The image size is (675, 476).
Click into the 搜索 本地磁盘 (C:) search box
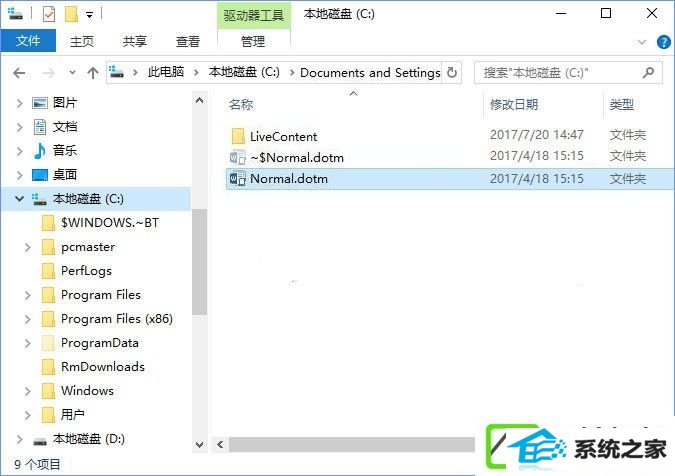click(560, 73)
